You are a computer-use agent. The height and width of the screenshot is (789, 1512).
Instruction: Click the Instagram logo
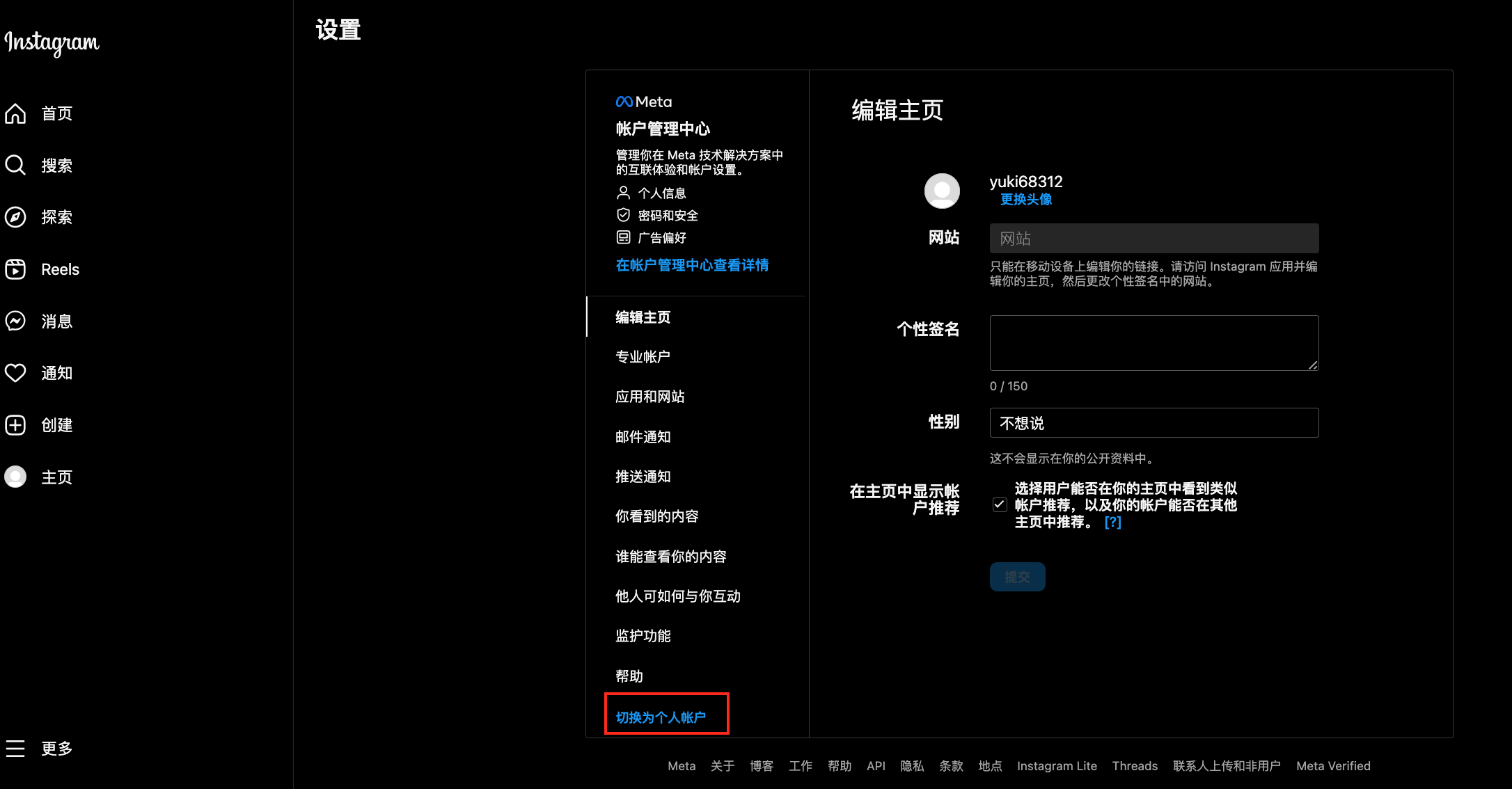[52, 42]
